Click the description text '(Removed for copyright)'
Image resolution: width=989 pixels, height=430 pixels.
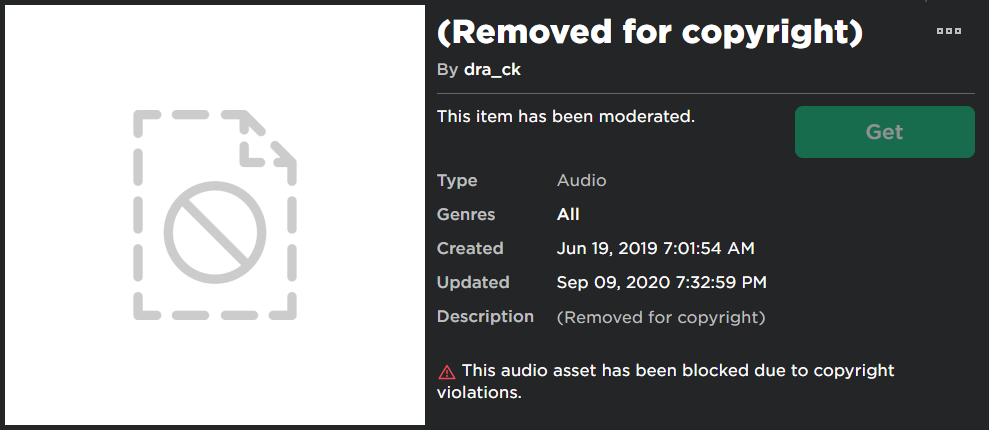660,317
